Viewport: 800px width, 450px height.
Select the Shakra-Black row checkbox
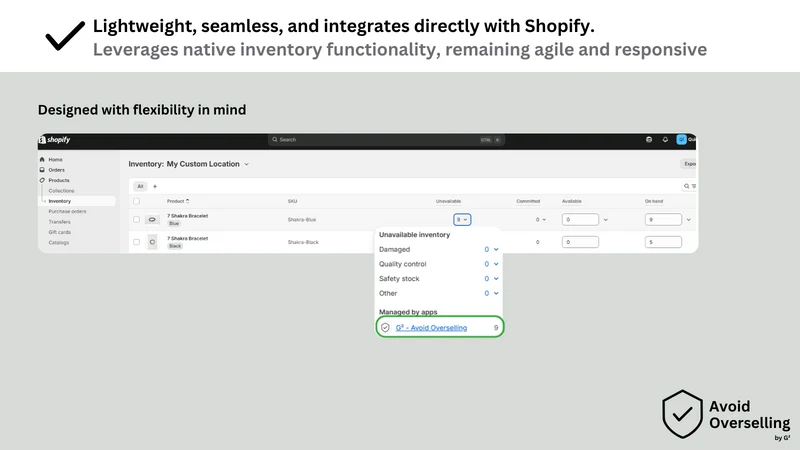coord(136,242)
